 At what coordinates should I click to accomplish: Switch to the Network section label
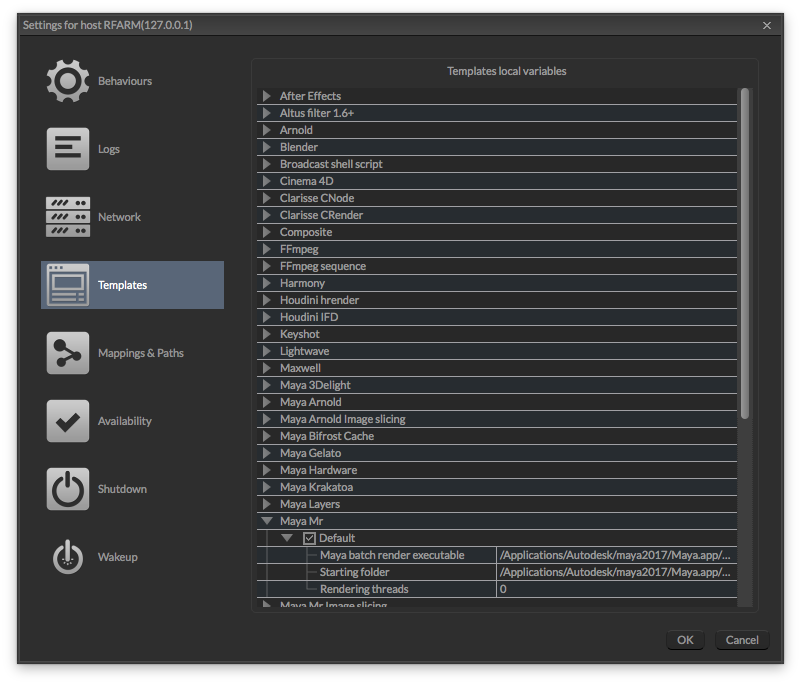pos(119,217)
